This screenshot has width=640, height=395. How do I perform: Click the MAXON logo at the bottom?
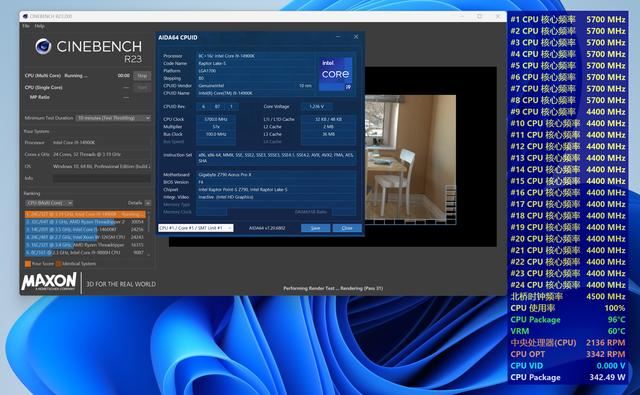pyautogui.click(x=49, y=282)
